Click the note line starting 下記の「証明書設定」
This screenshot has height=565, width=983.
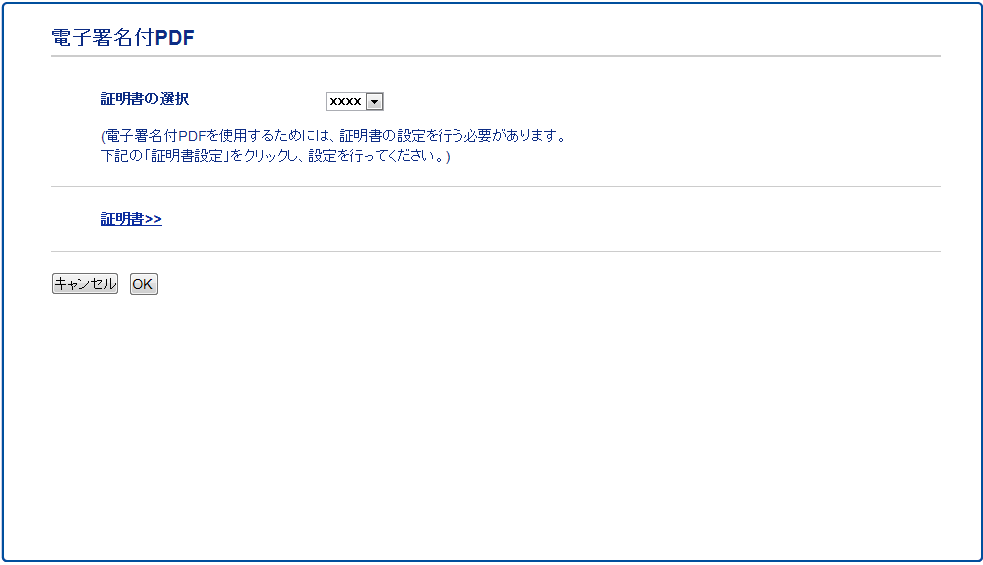(x=275, y=156)
